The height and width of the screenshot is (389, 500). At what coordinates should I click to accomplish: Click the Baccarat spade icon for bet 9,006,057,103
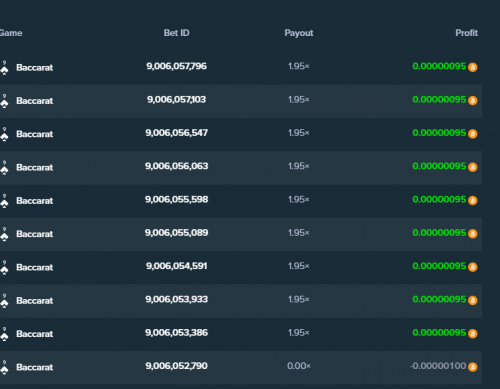pos(4,101)
